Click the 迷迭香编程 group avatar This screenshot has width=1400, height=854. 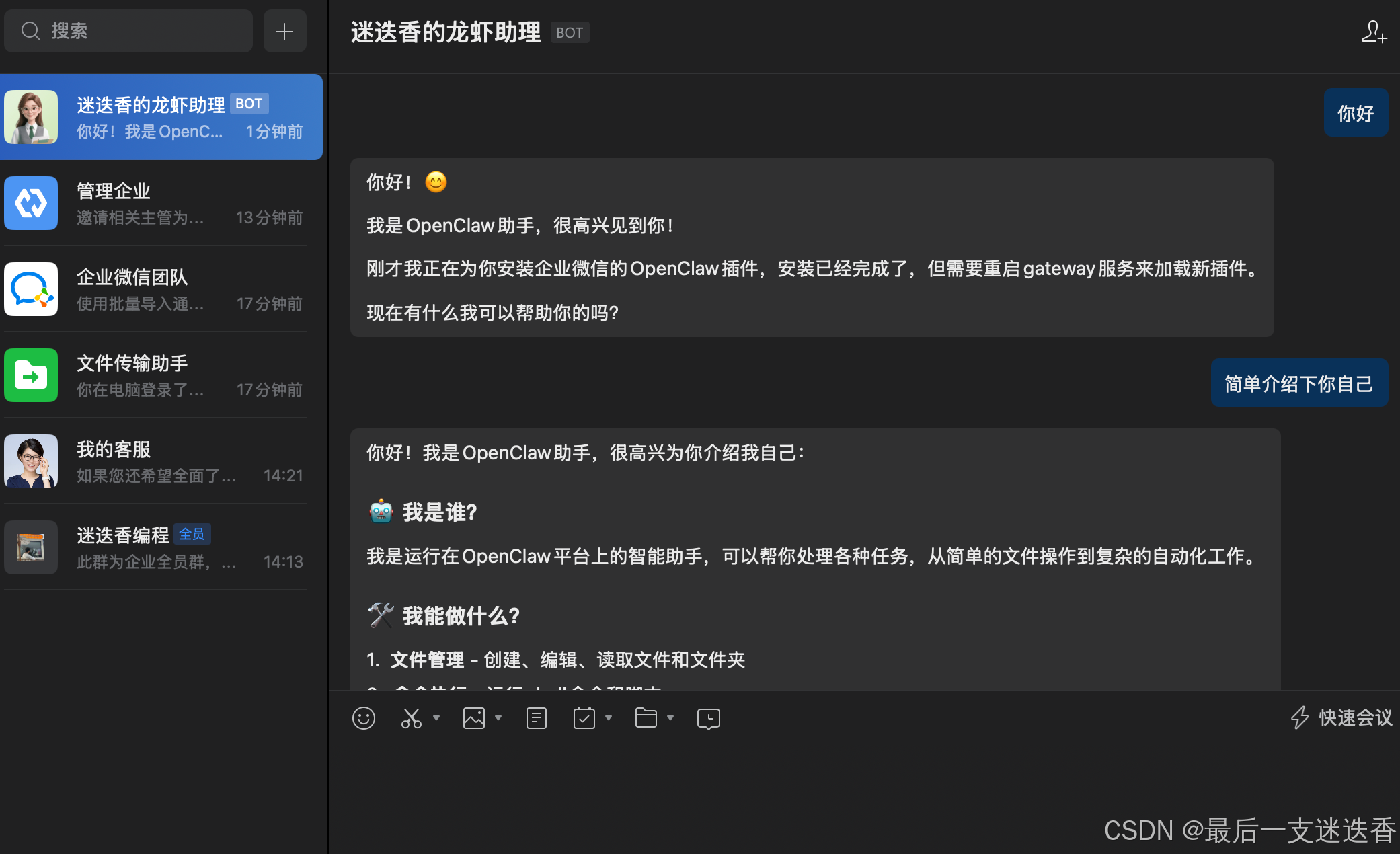31,547
